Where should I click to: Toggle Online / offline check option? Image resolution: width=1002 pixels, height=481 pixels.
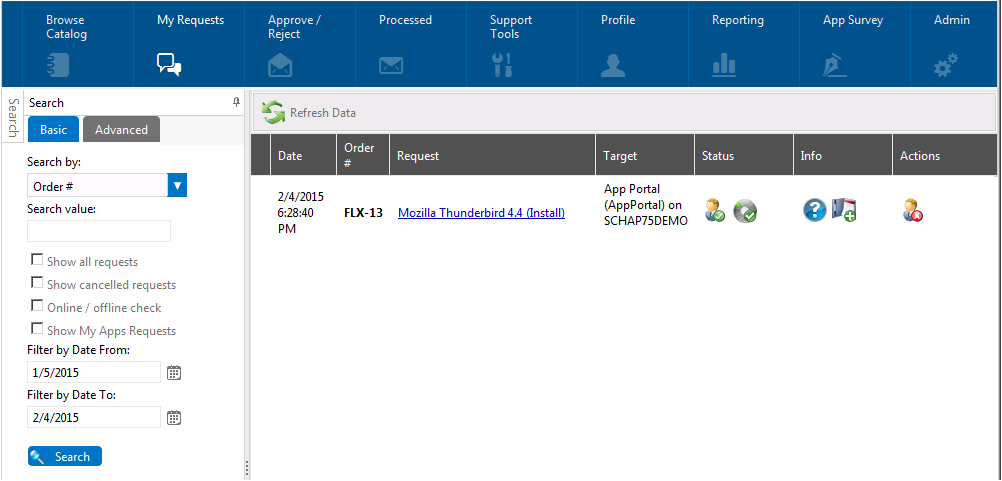tap(38, 306)
